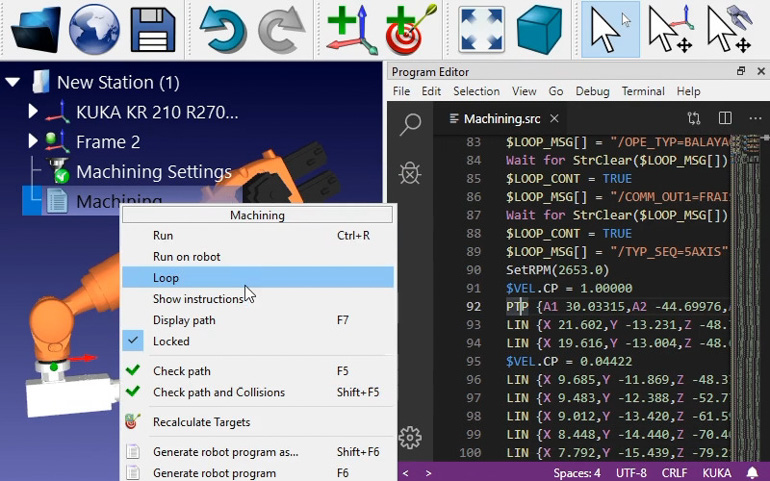Choose Check path
The image size is (770, 481).
pyautogui.click(x=258, y=371)
